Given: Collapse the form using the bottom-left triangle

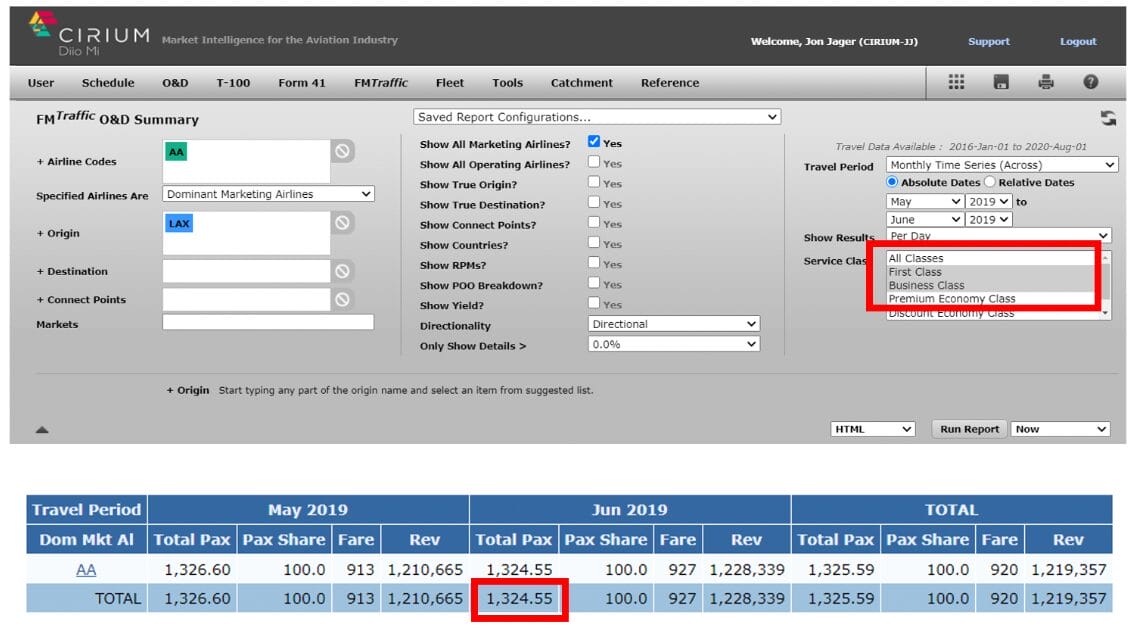Looking at the screenshot, I should pyautogui.click(x=42, y=430).
